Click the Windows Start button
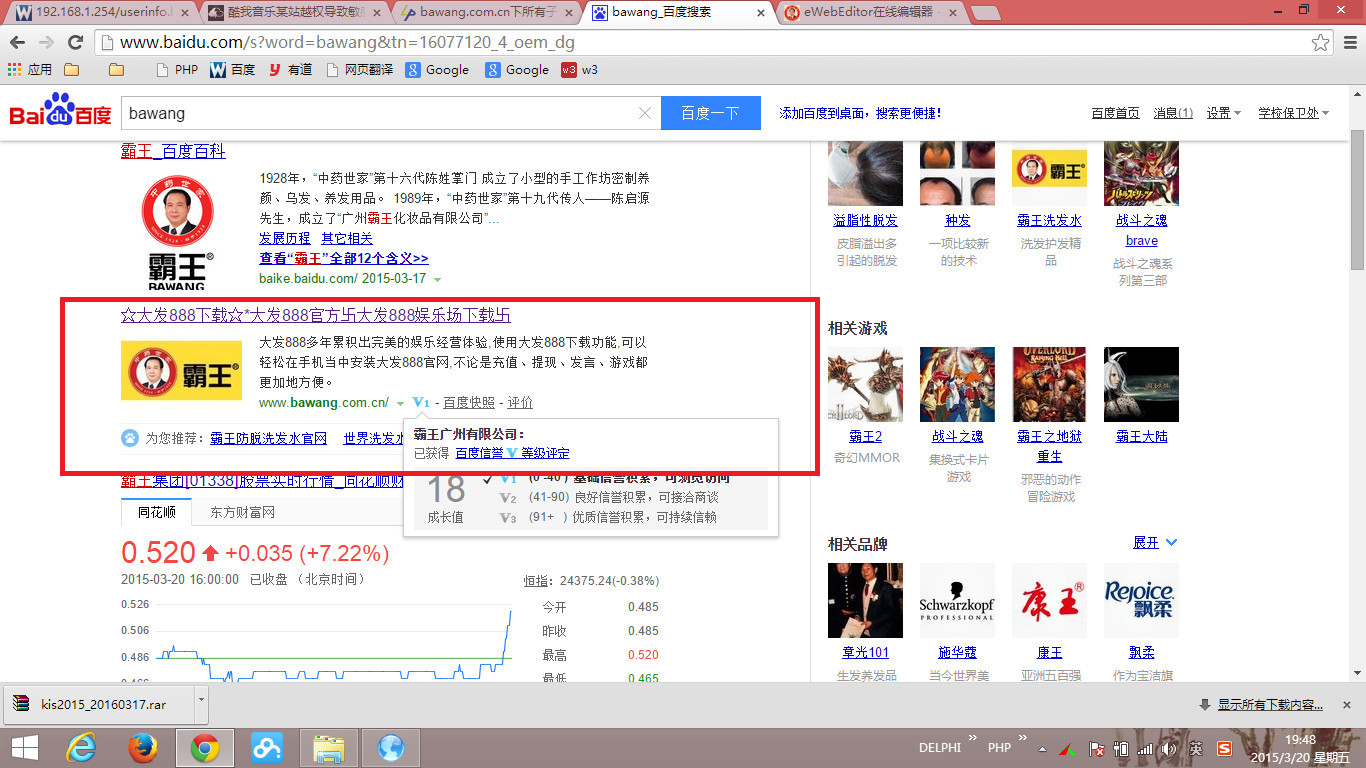Viewport: 1366px width, 768px height. click(x=24, y=747)
